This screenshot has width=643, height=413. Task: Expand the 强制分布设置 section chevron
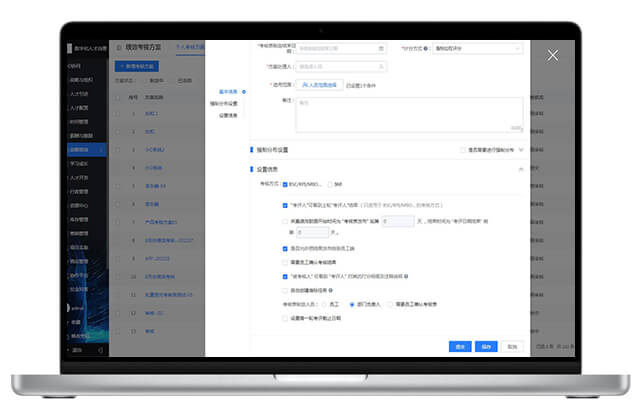(521, 150)
